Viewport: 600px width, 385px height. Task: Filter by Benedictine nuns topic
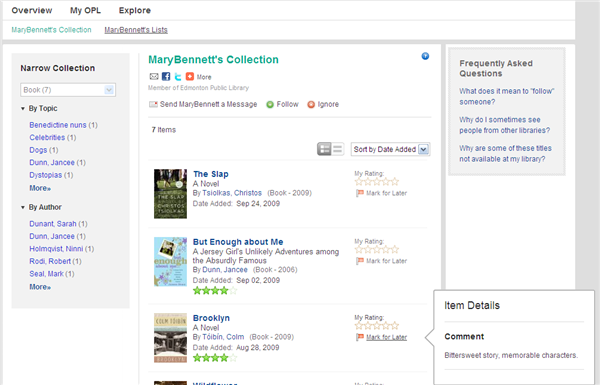pyautogui.click(x=58, y=125)
